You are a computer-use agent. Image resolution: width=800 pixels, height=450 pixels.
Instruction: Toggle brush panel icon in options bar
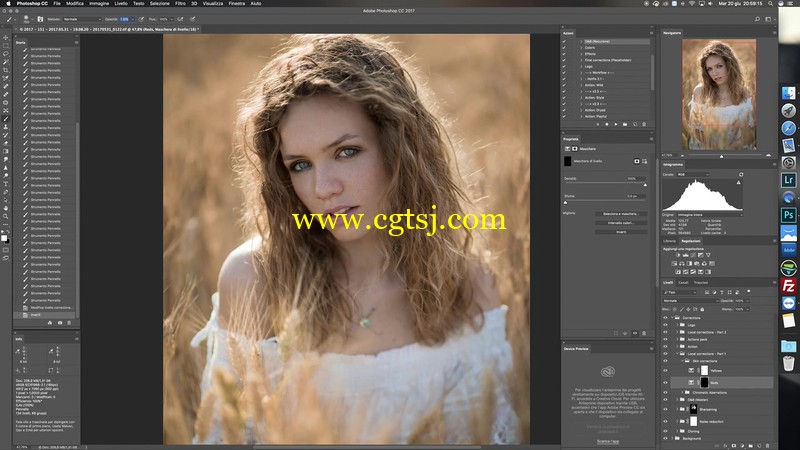(40, 19)
